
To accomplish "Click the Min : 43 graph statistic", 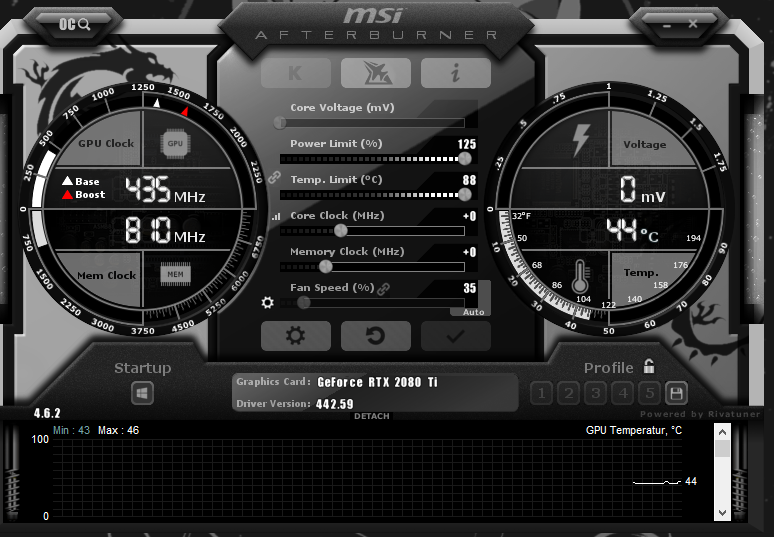I will [72, 430].
